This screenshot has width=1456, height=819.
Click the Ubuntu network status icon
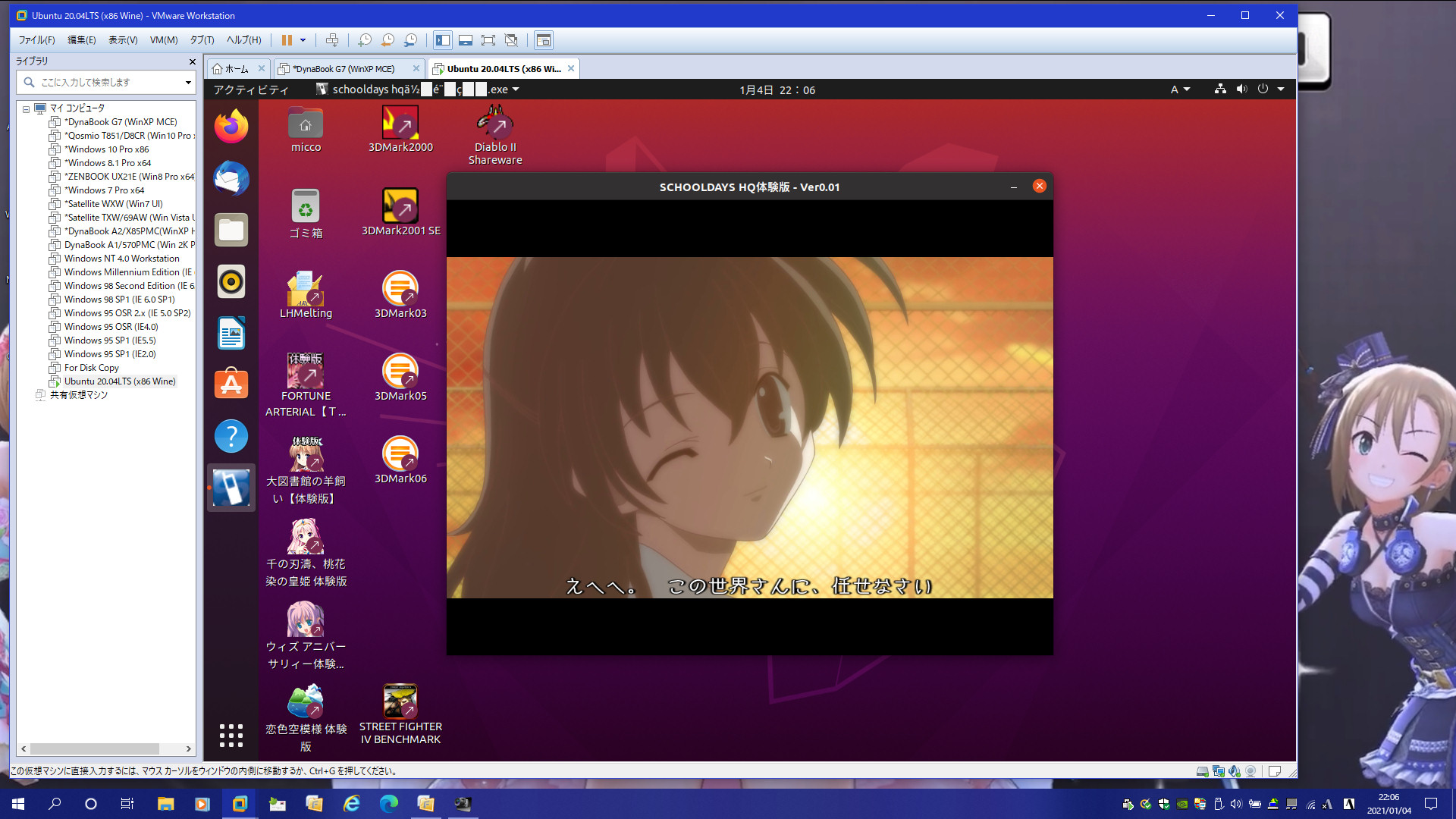pyautogui.click(x=1220, y=89)
